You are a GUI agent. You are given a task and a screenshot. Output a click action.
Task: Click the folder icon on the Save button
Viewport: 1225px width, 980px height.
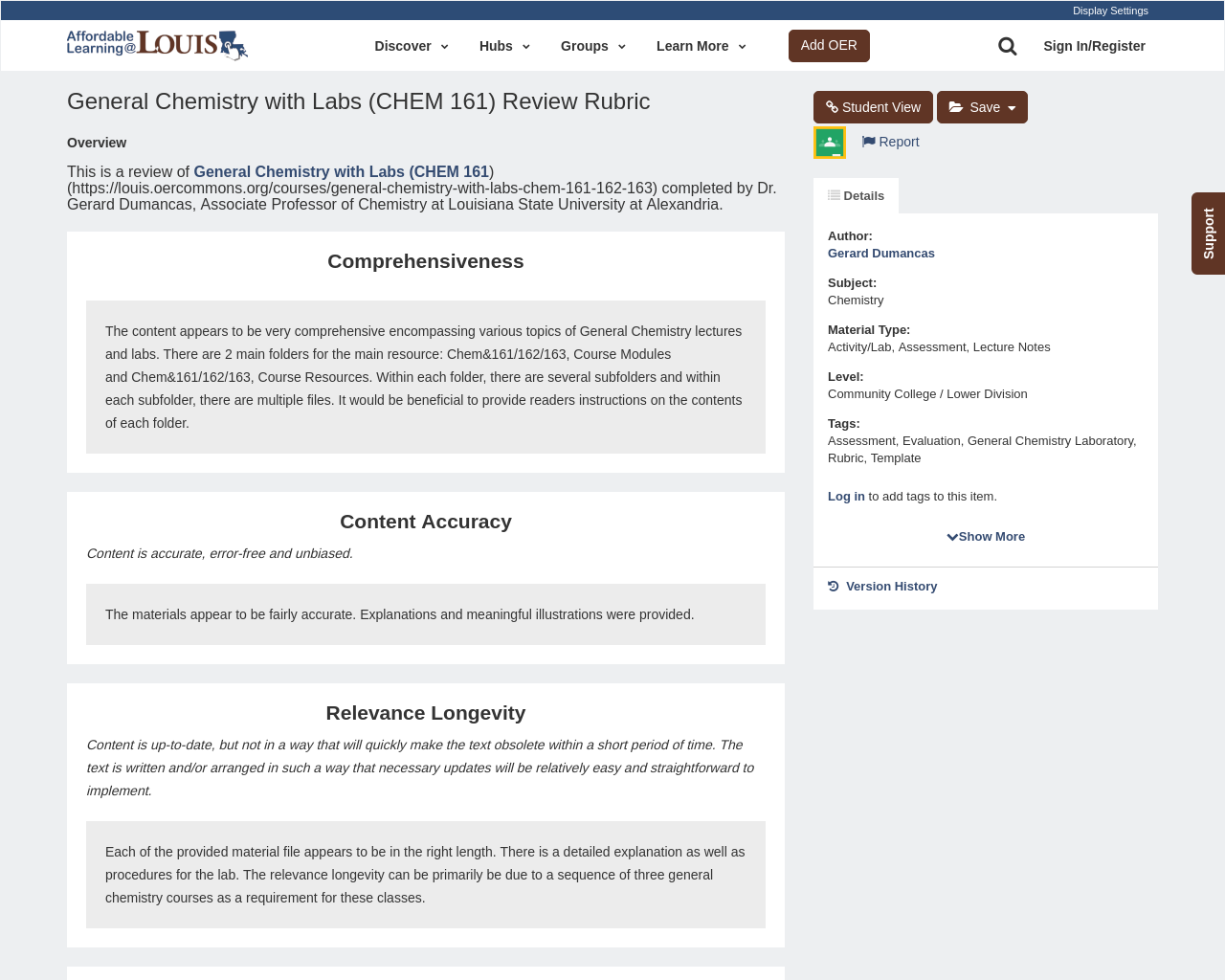tap(953, 105)
